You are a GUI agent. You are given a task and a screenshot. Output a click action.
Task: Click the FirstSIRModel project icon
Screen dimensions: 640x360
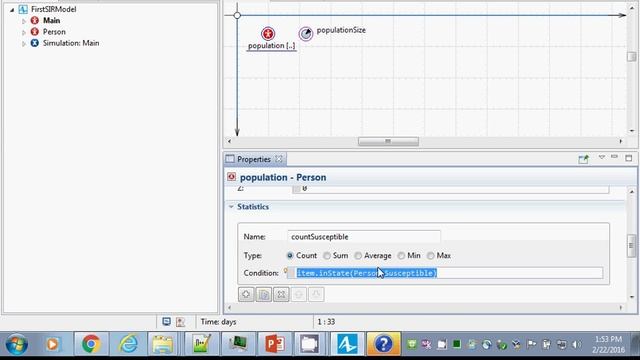click(23, 9)
